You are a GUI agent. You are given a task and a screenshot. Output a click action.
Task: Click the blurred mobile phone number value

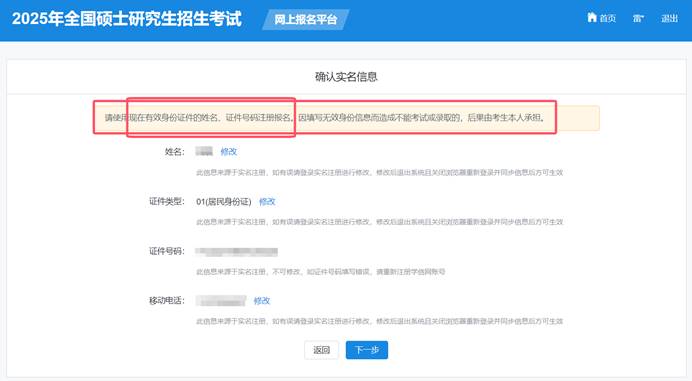coord(221,301)
